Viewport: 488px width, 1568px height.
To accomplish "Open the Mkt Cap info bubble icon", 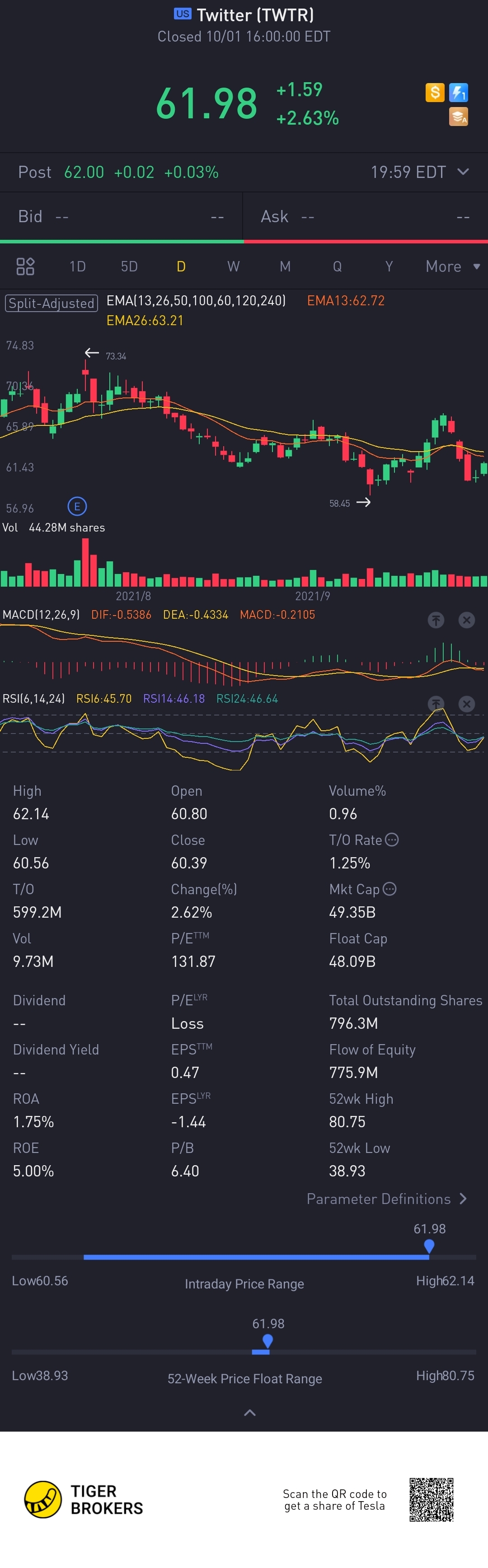I will coord(389,889).
